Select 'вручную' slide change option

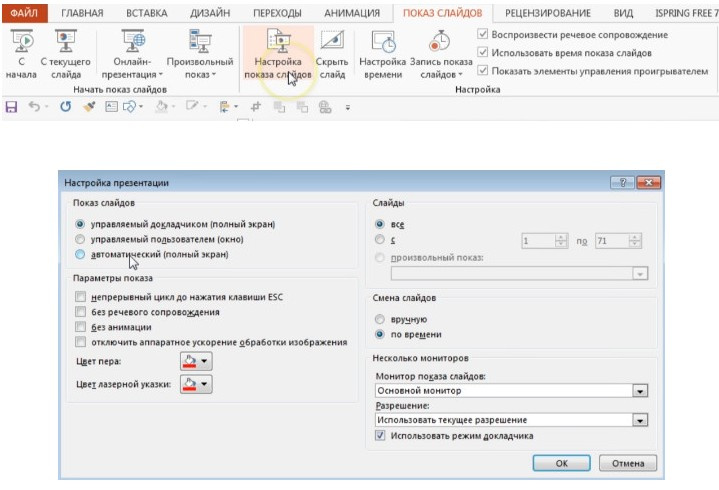(379, 319)
